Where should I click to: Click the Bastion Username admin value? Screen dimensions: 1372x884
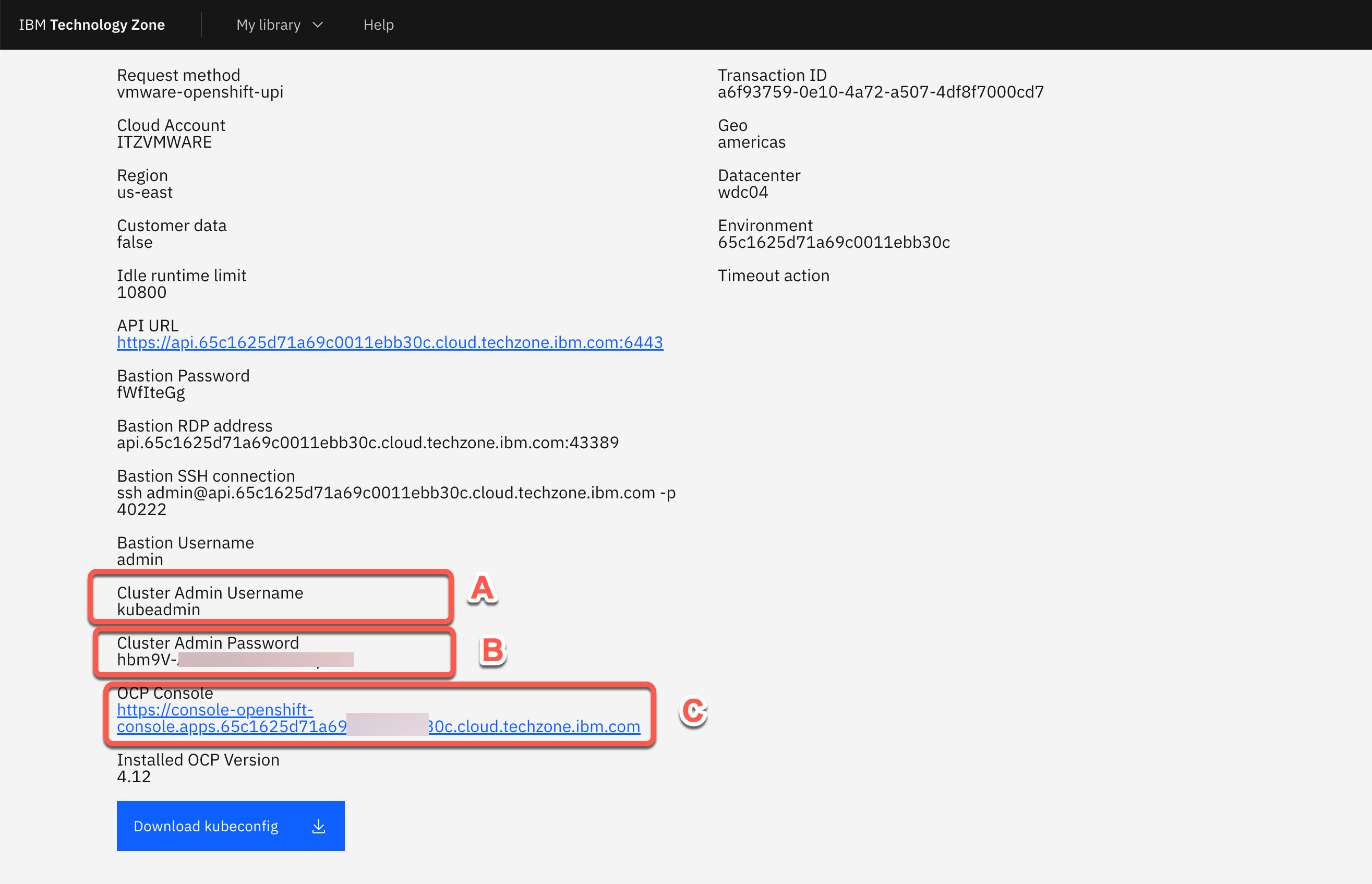point(140,559)
